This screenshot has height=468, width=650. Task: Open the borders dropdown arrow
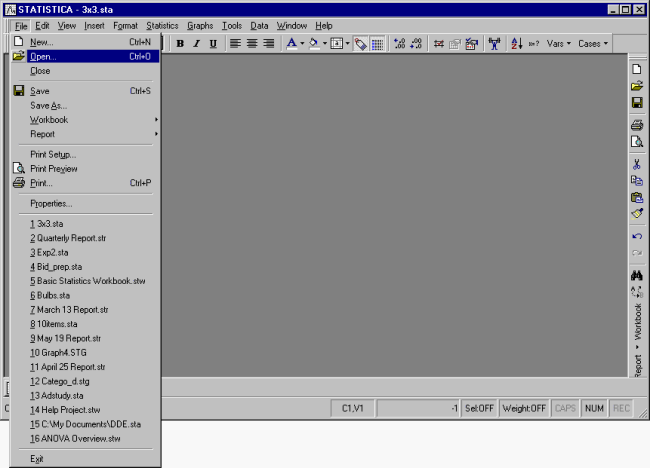coord(347,44)
